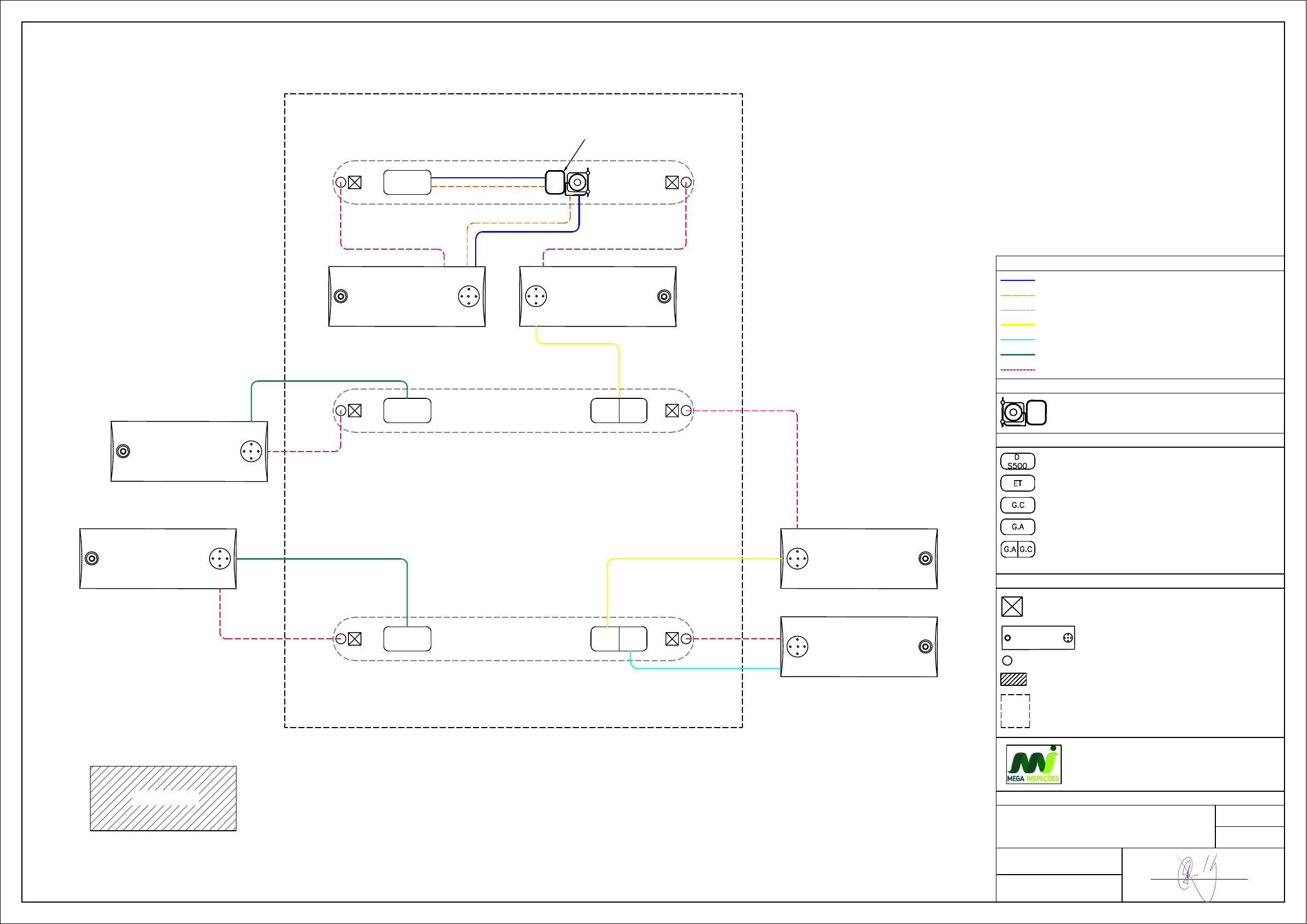This screenshot has width=1307, height=924.
Task: Select the standalone G.A legend symbol
Action: (x=1017, y=527)
